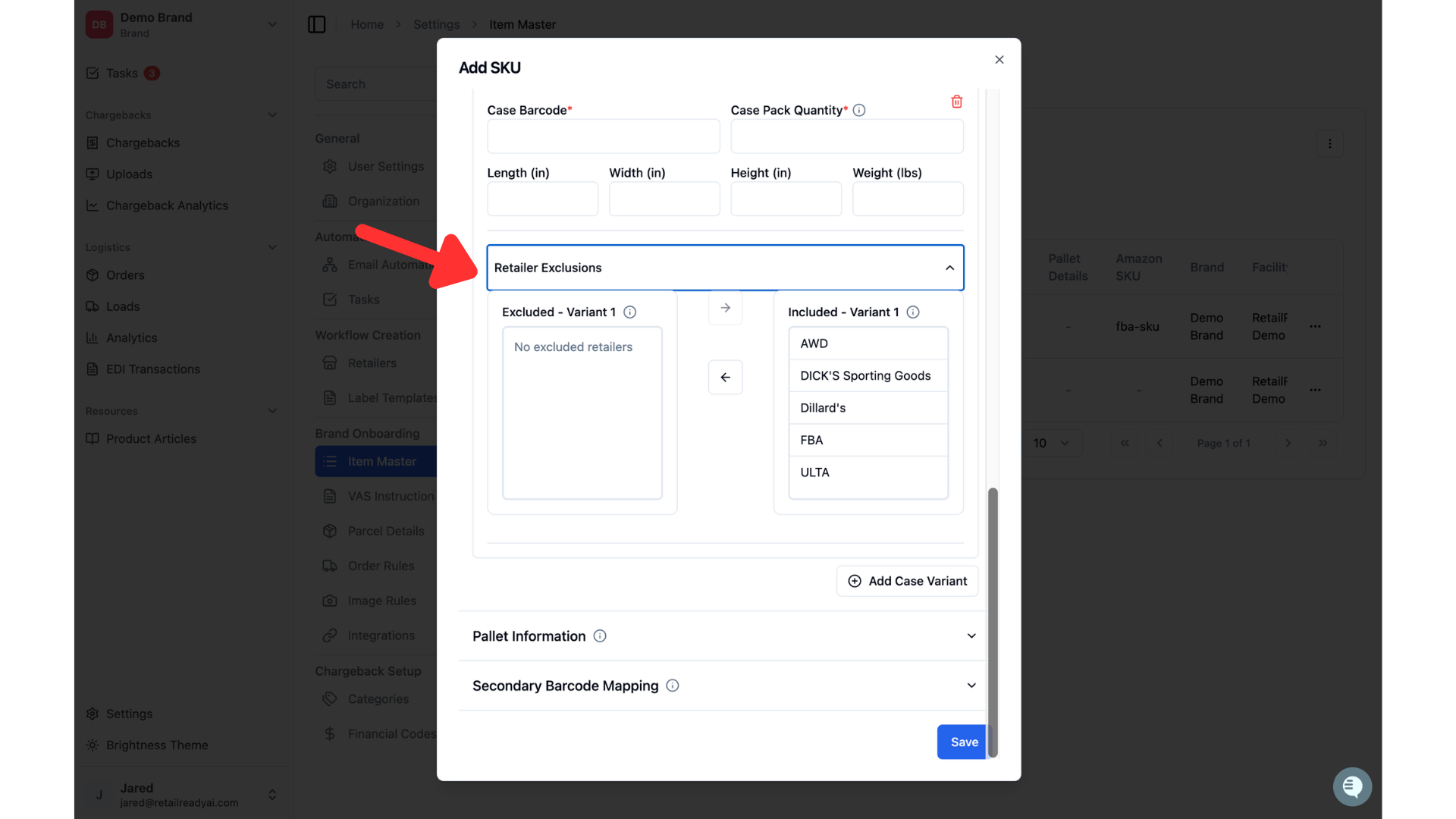Screen dimensions: 1456x819
Task: Move retailer to included with right arrow
Action: click(725, 308)
